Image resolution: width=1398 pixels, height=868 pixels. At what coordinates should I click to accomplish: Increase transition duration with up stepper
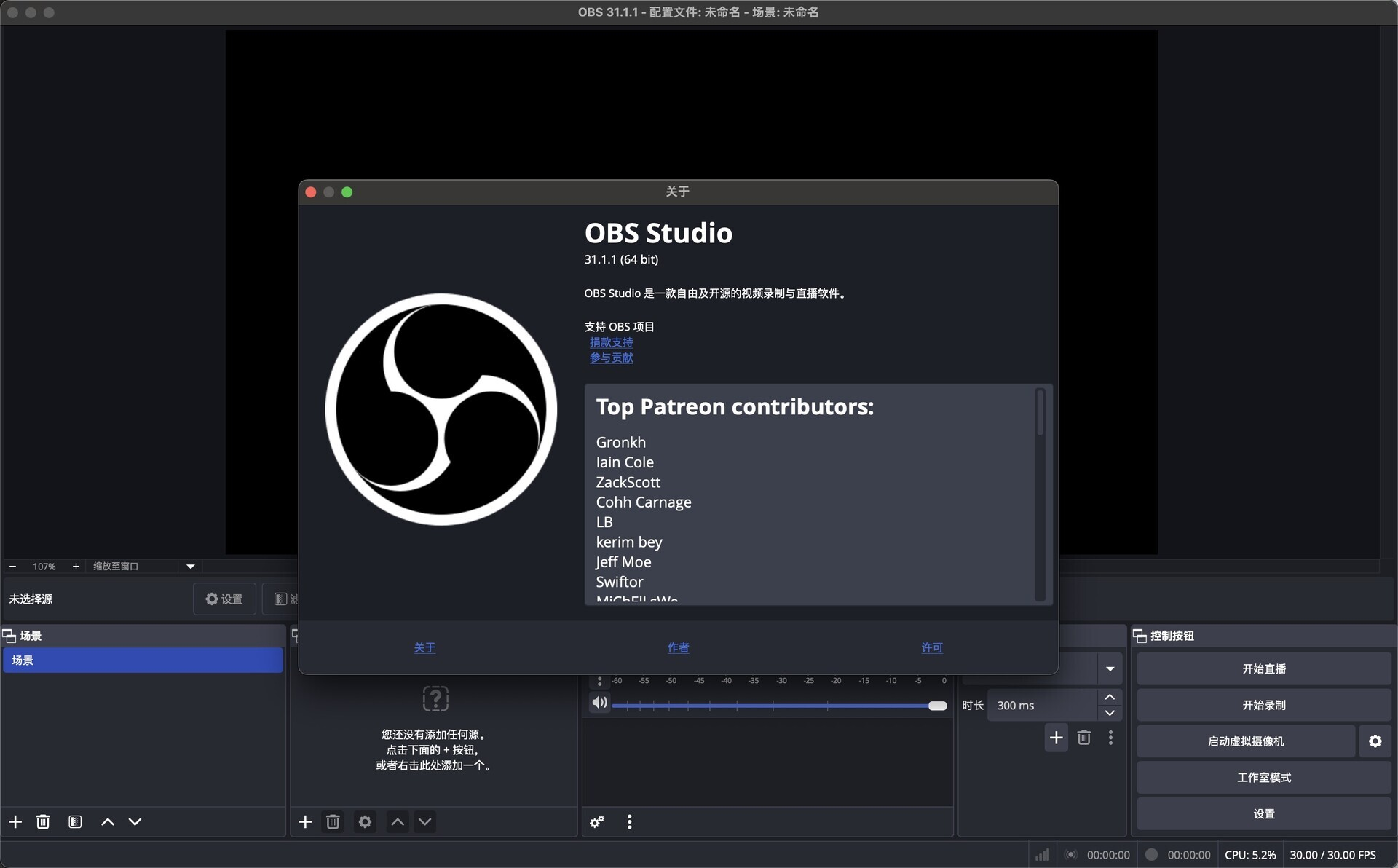click(1110, 697)
